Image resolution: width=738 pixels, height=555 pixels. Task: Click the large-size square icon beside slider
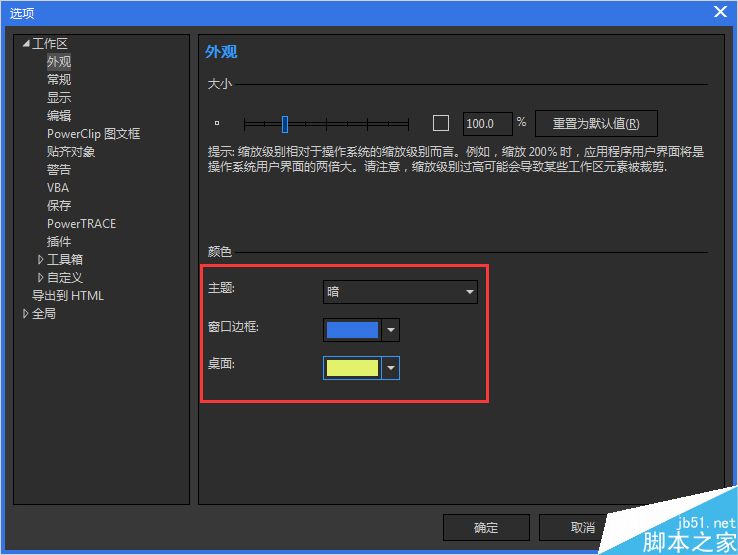point(441,123)
